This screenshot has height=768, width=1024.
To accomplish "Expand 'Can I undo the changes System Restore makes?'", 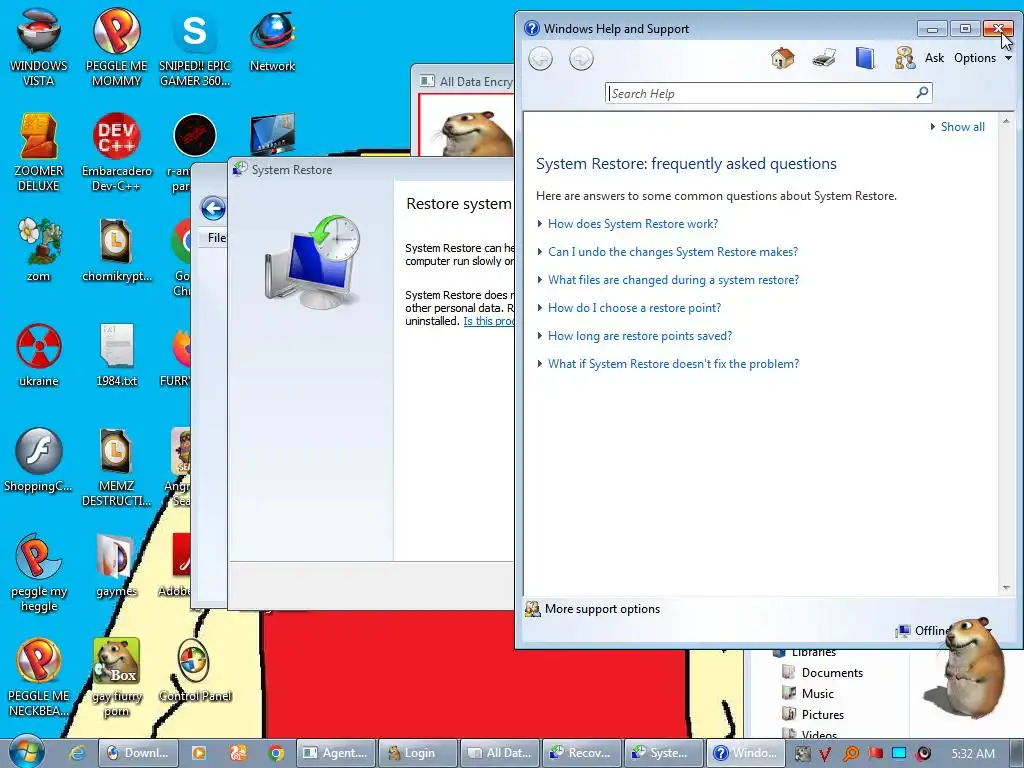I will [673, 252].
